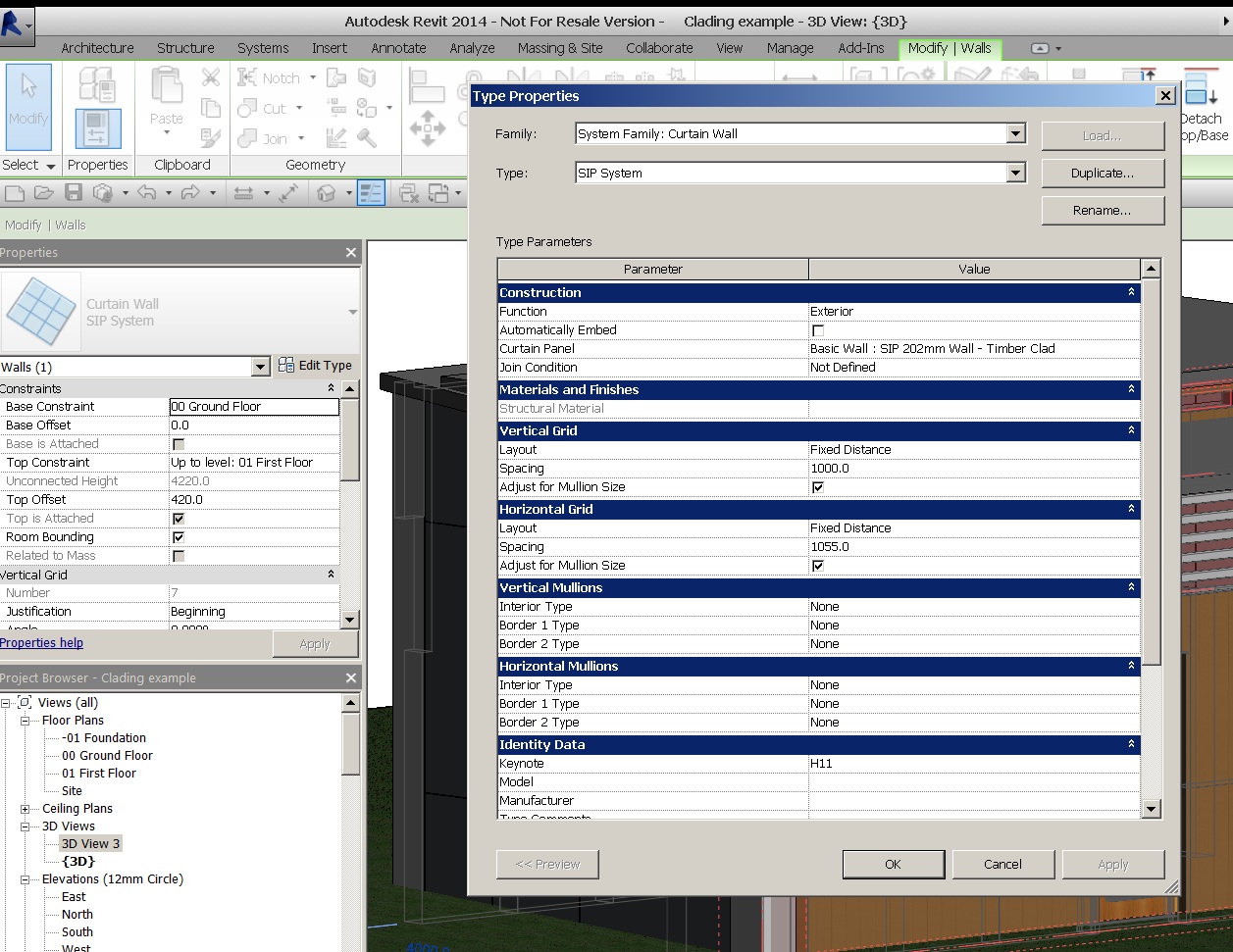Enable the Automatically Embed checkbox
This screenshot has width=1233, height=952.
coord(819,329)
